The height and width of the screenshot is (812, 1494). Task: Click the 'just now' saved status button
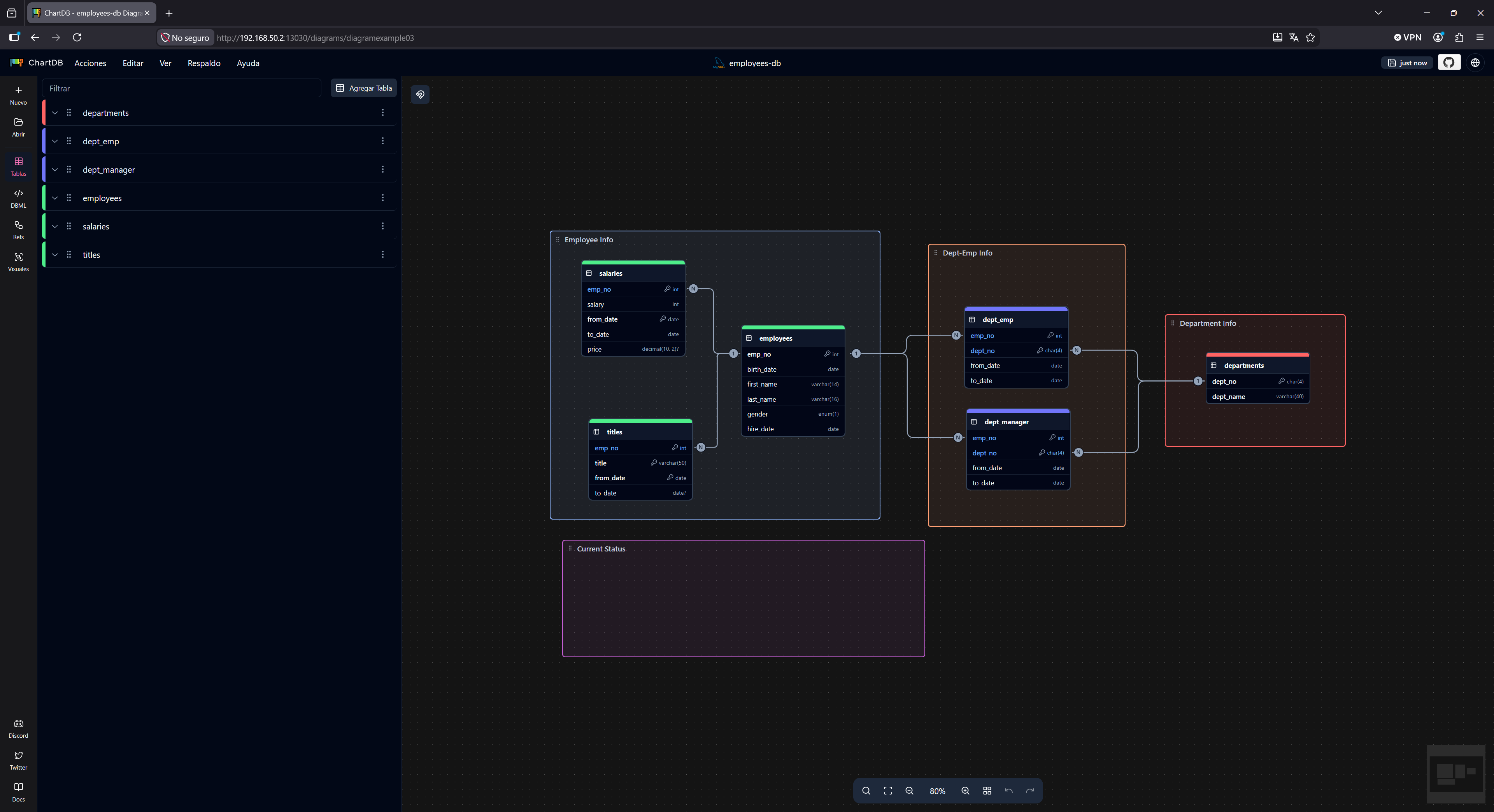coord(1408,63)
